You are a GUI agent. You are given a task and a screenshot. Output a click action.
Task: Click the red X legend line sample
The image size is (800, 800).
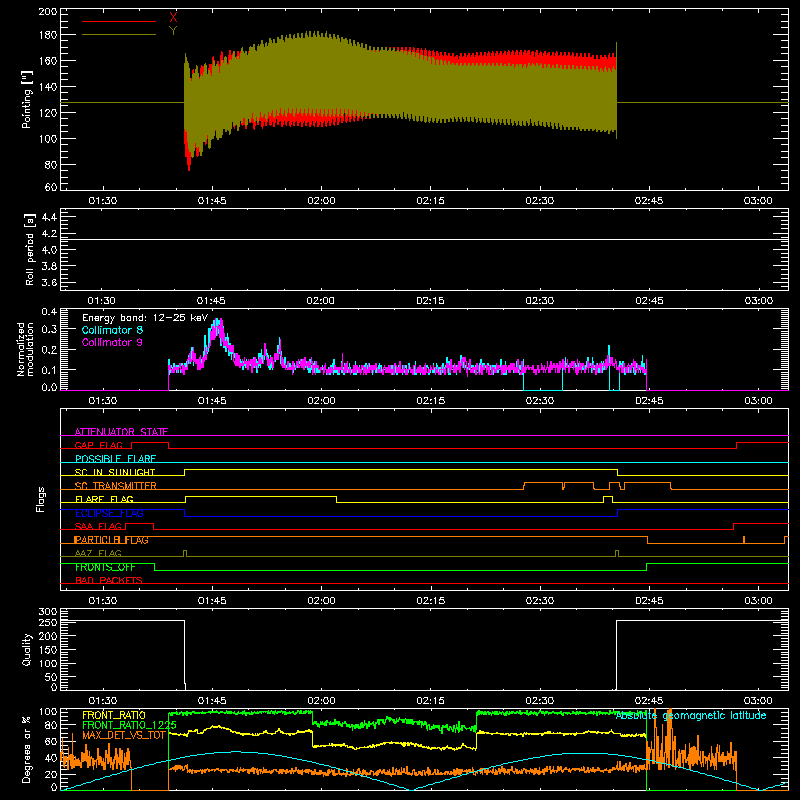pos(119,21)
